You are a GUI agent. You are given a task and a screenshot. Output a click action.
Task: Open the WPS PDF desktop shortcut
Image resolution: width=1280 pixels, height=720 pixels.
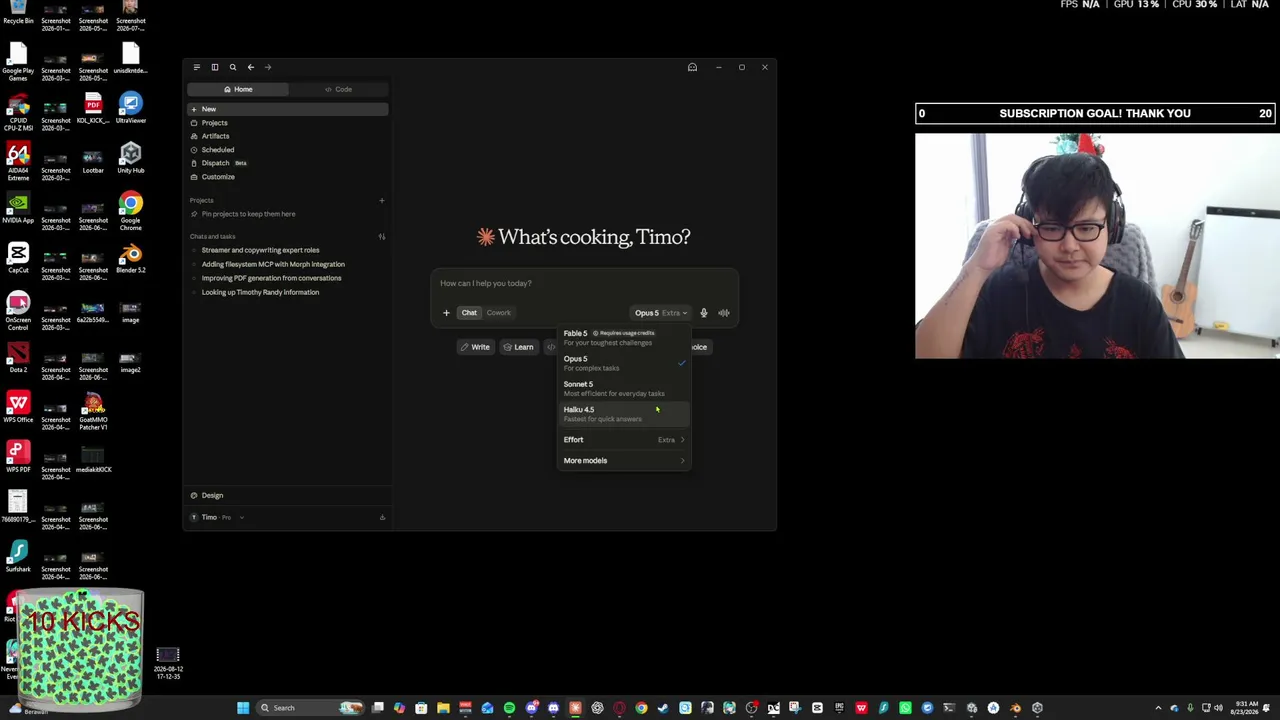click(18, 458)
